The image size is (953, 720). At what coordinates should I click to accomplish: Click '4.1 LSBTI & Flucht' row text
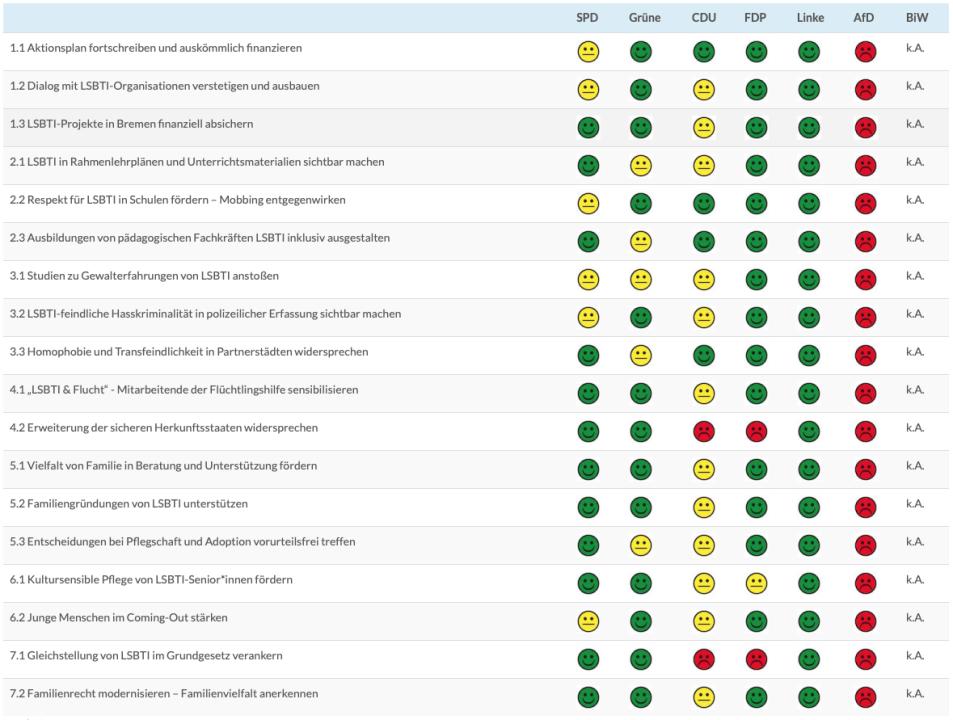tap(184, 390)
